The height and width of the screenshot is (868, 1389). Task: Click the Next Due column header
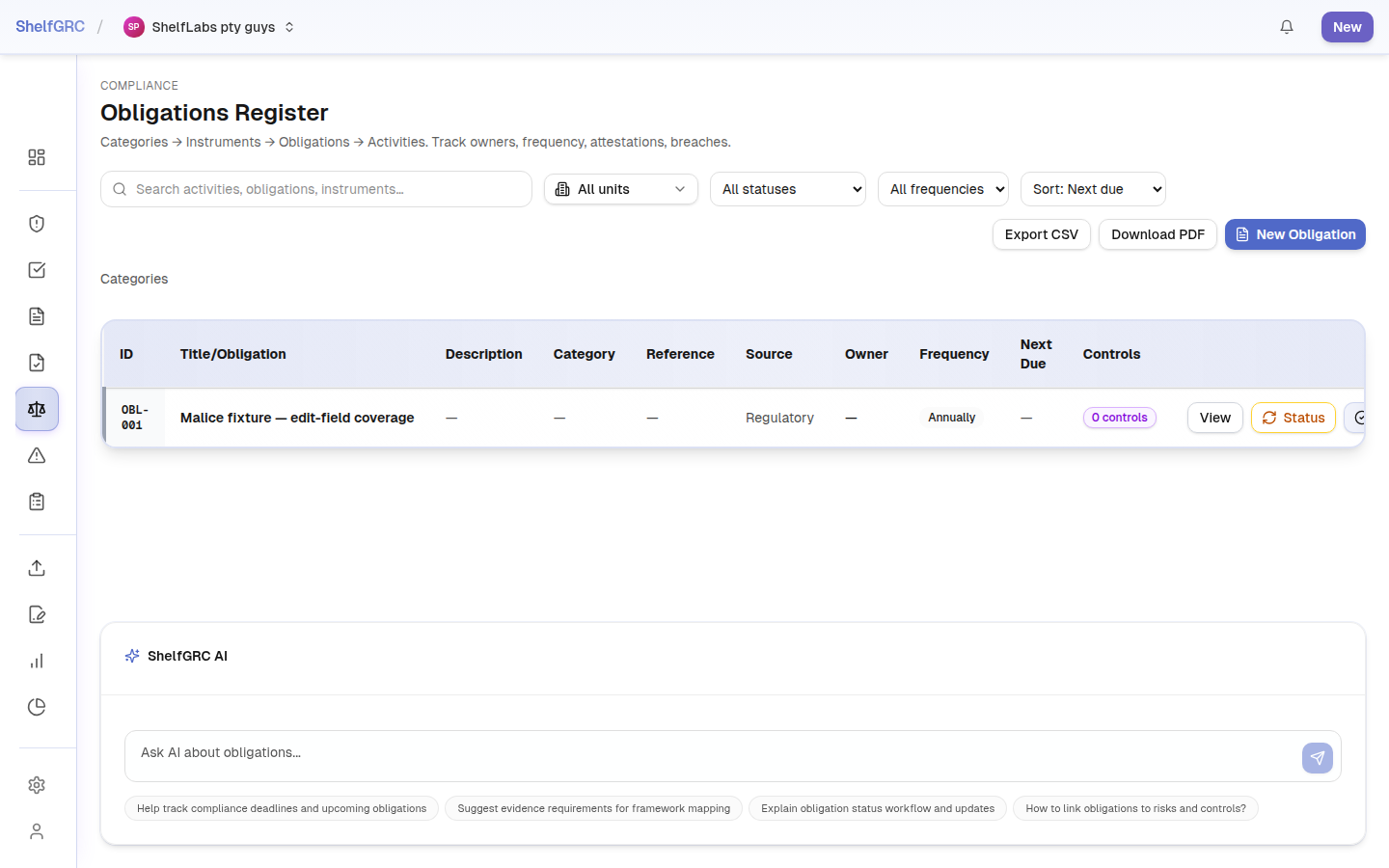point(1036,354)
